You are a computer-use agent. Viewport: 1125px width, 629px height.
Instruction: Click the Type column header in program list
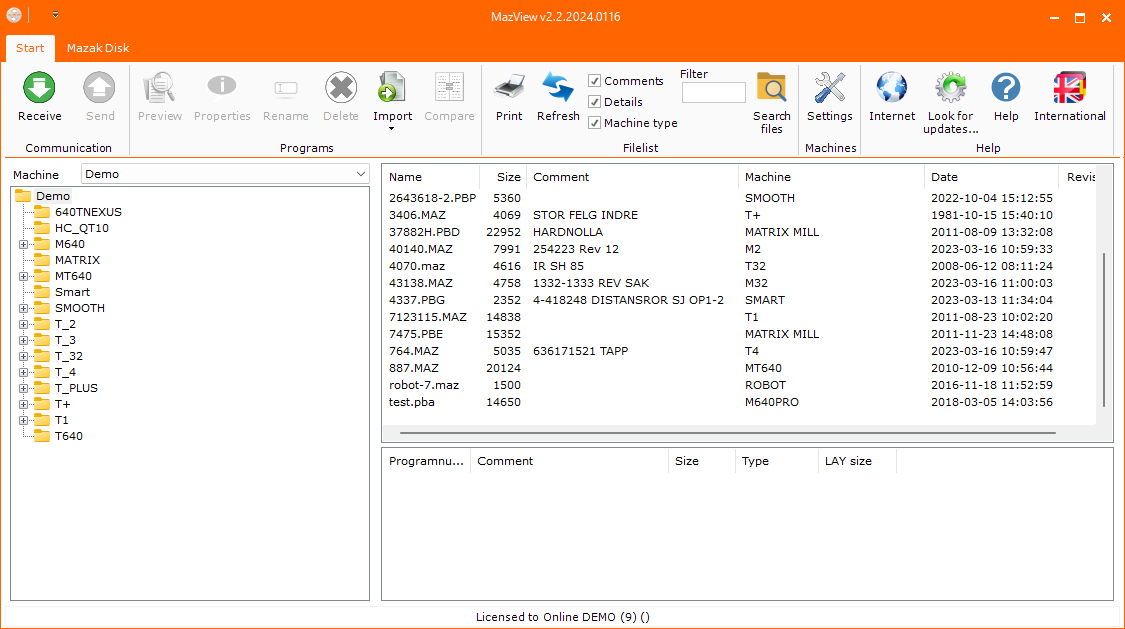[776, 461]
